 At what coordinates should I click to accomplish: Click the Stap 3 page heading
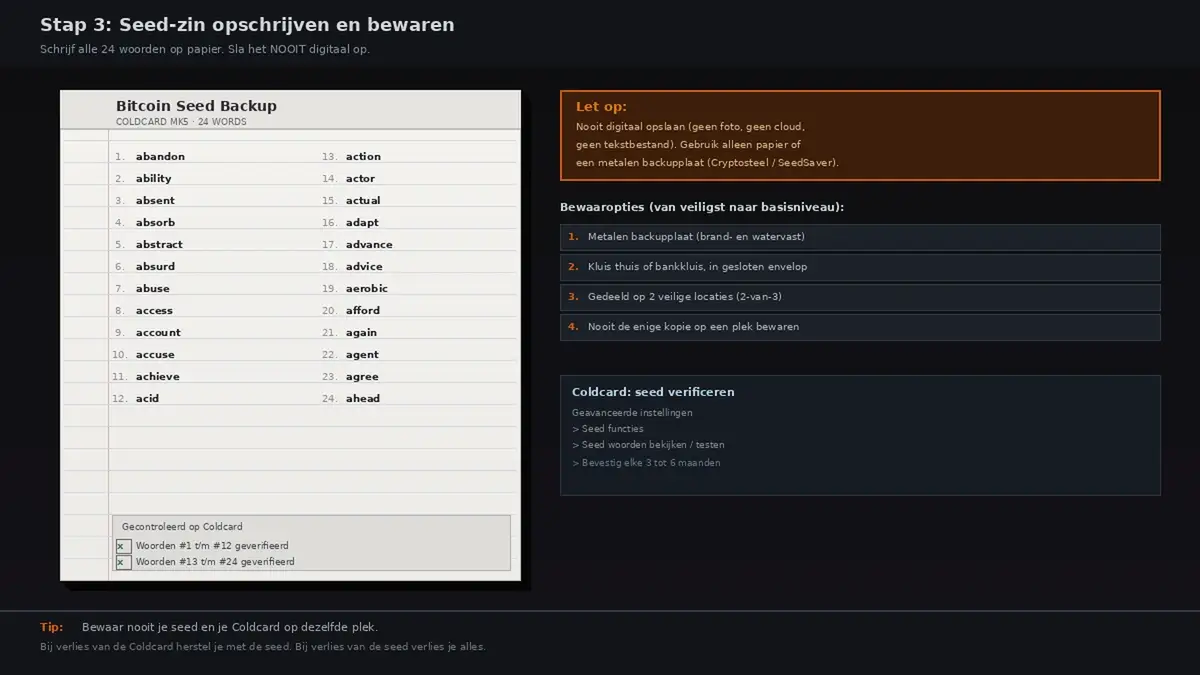tap(247, 25)
